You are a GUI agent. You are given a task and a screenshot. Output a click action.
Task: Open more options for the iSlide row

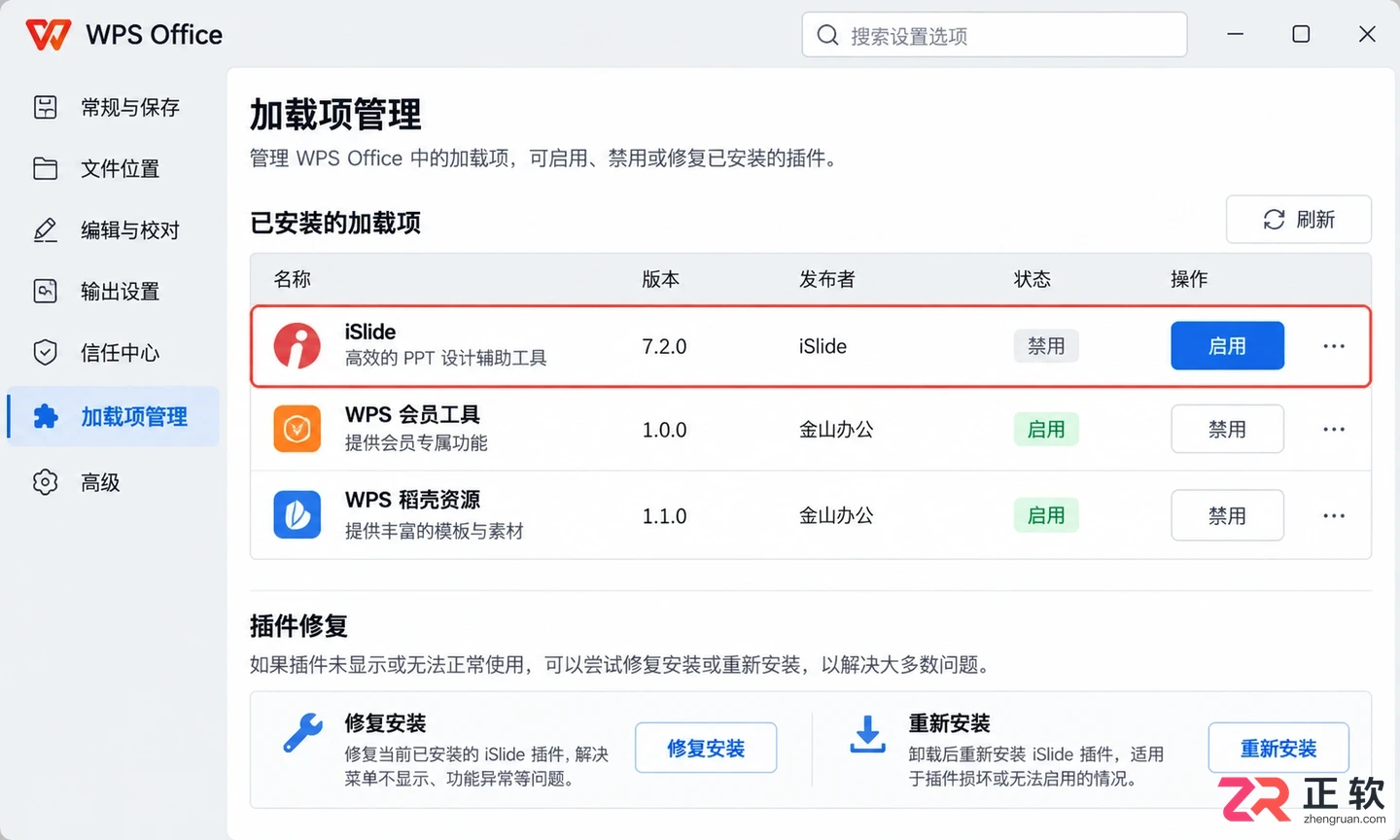pos(1334,346)
